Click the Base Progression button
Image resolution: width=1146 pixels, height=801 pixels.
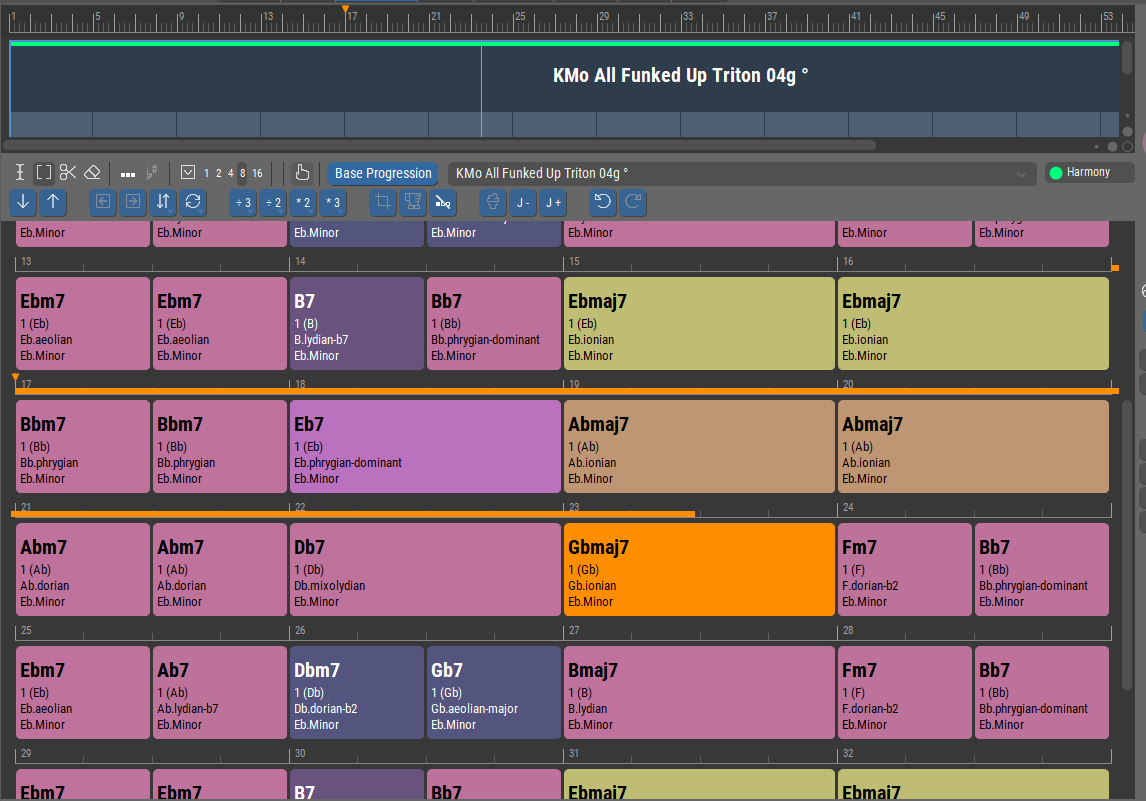(383, 173)
